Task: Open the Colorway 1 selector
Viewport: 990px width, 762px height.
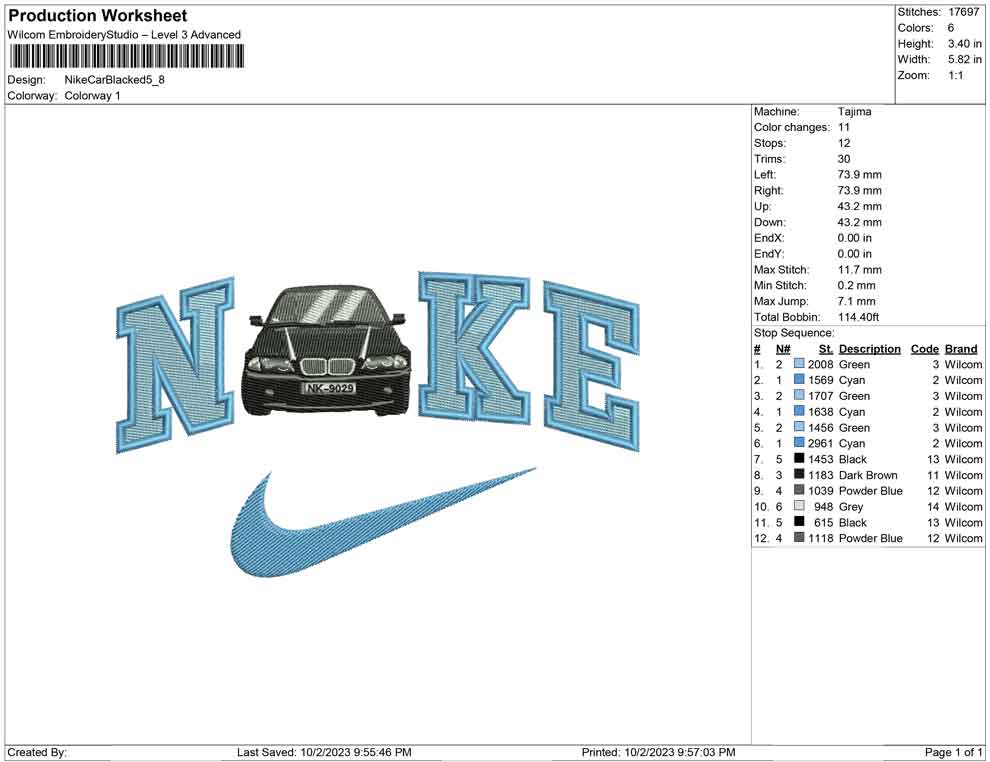Action: [x=95, y=96]
